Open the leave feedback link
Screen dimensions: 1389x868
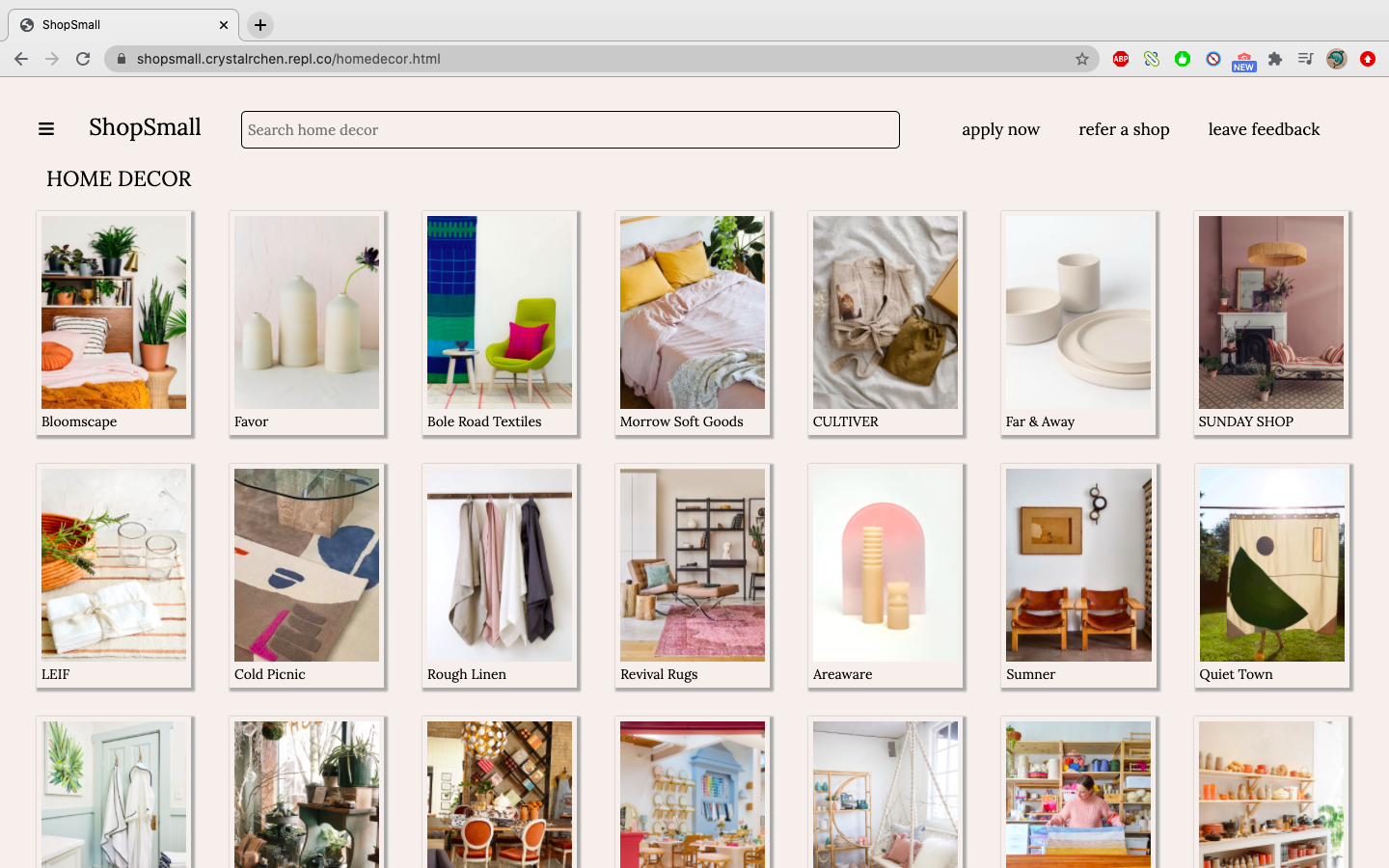tap(1264, 129)
